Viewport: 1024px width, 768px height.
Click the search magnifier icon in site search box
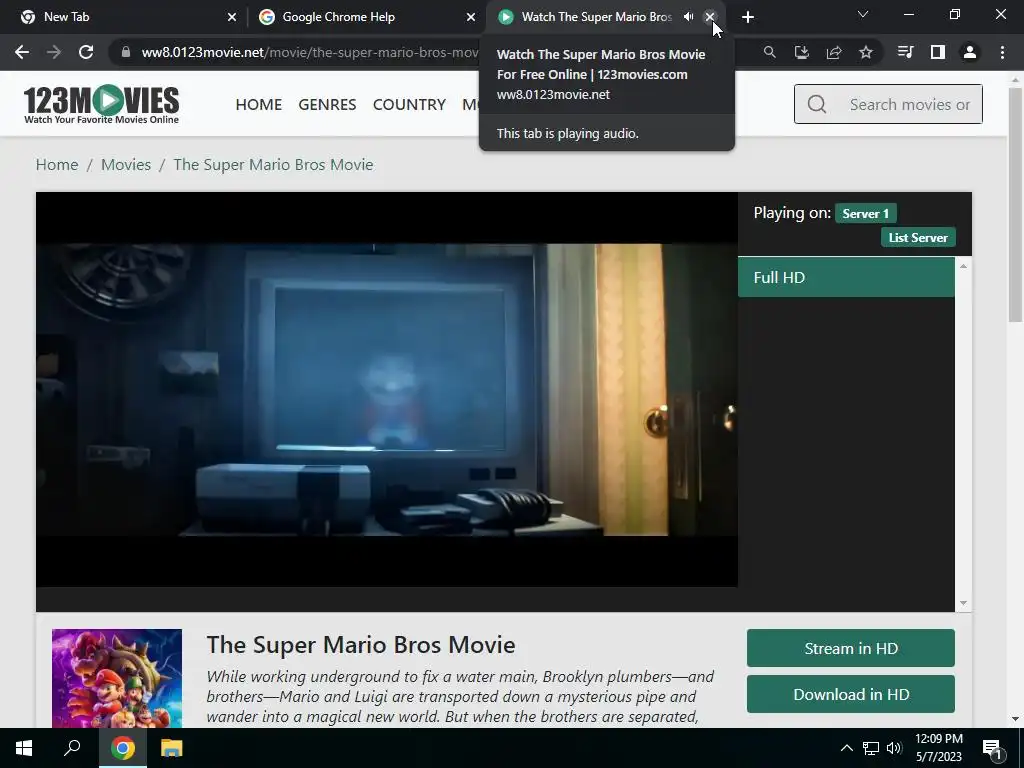(x=817, y=104)
